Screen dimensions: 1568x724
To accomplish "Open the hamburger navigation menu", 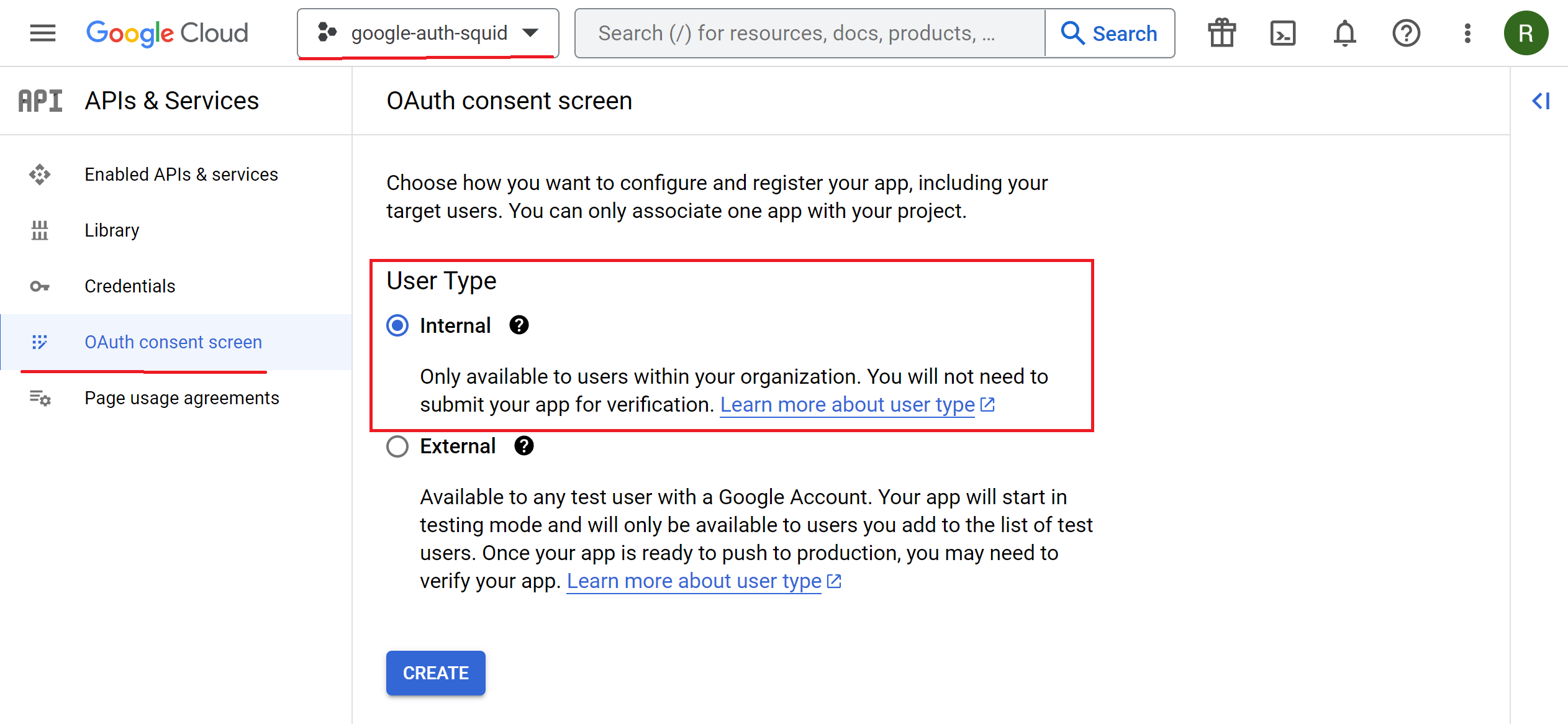I will (43, 33).
